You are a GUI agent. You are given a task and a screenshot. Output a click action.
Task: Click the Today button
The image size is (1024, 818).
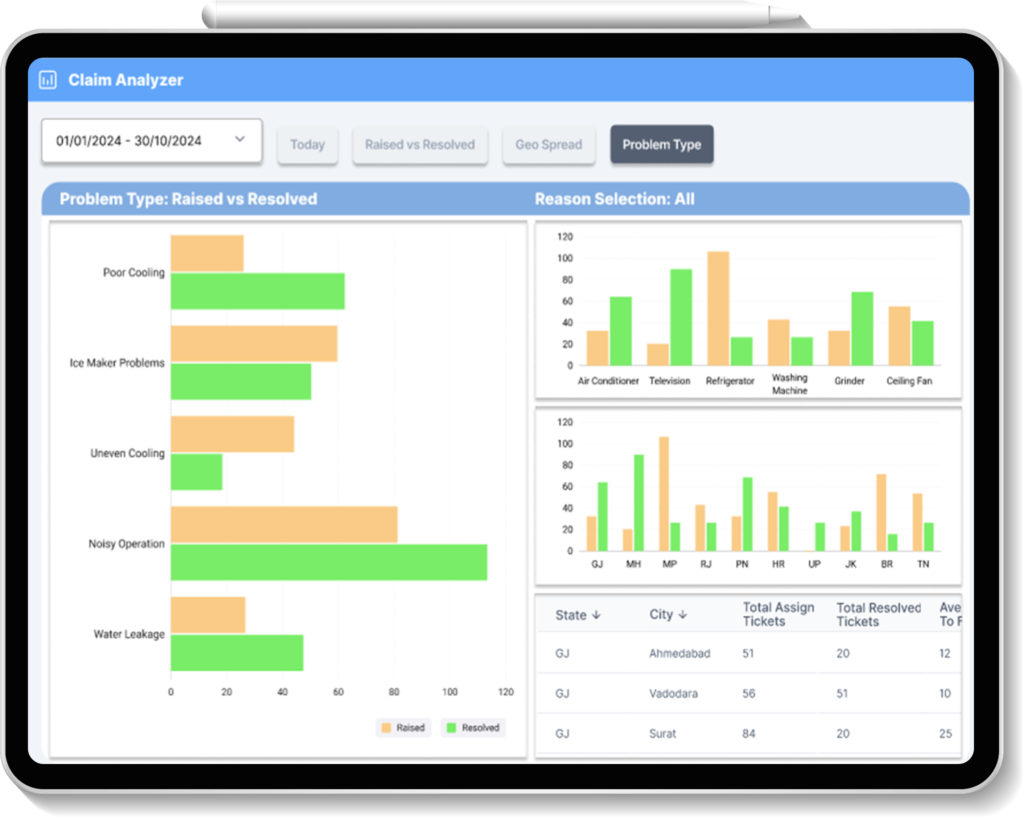point(307,145)
